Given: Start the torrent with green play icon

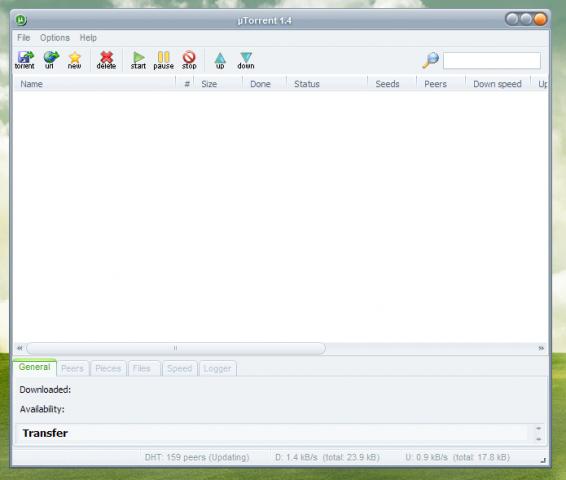Looking at the screenshot, I should pyautogui.click(x=138, y=60).
